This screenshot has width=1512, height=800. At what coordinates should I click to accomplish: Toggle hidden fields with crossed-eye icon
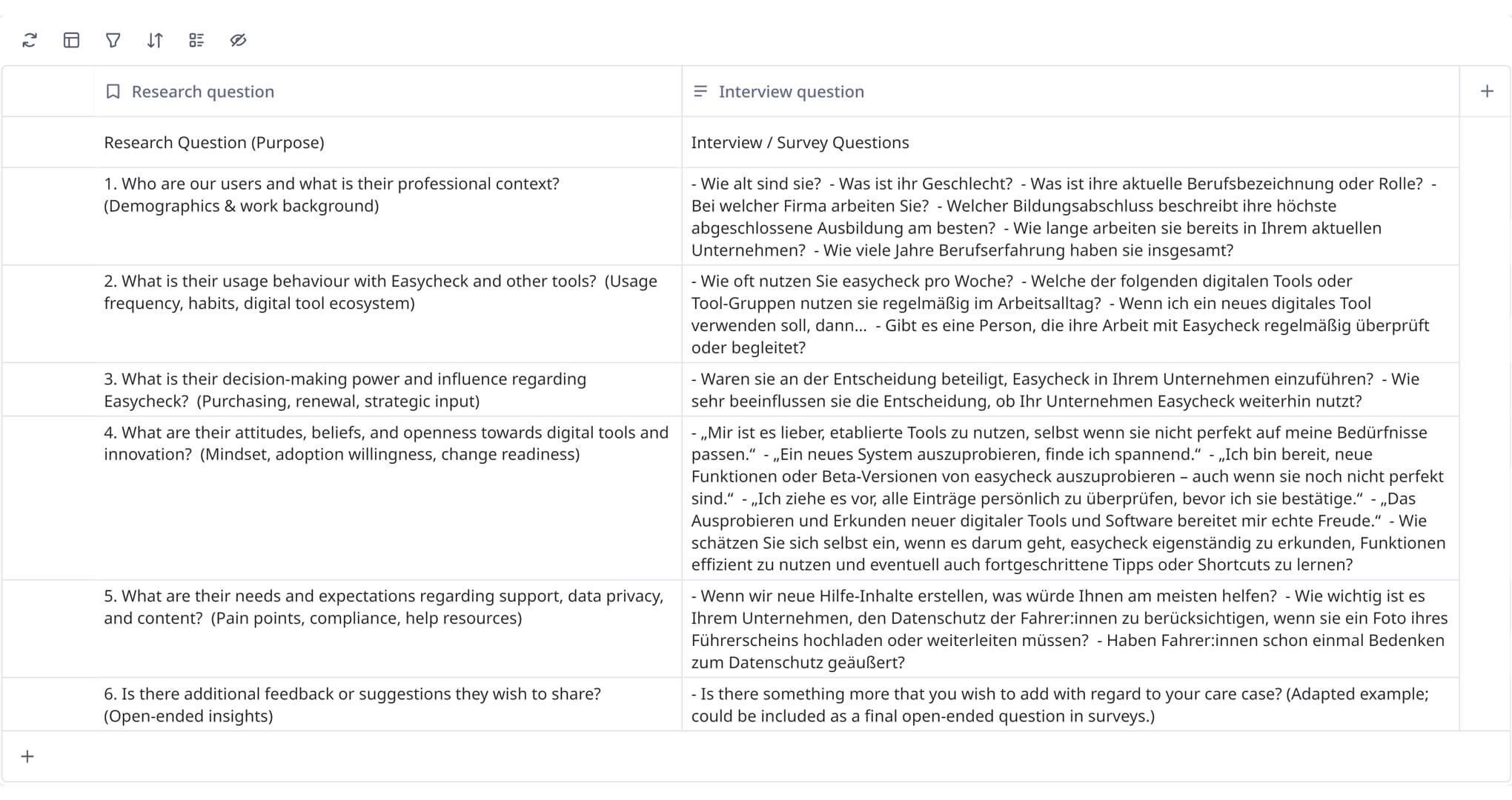(x=238, y=40)
